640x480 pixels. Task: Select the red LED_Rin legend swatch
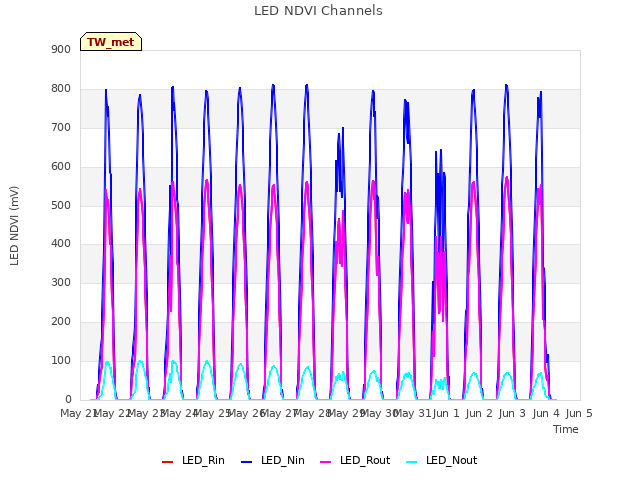click(167, 462)
